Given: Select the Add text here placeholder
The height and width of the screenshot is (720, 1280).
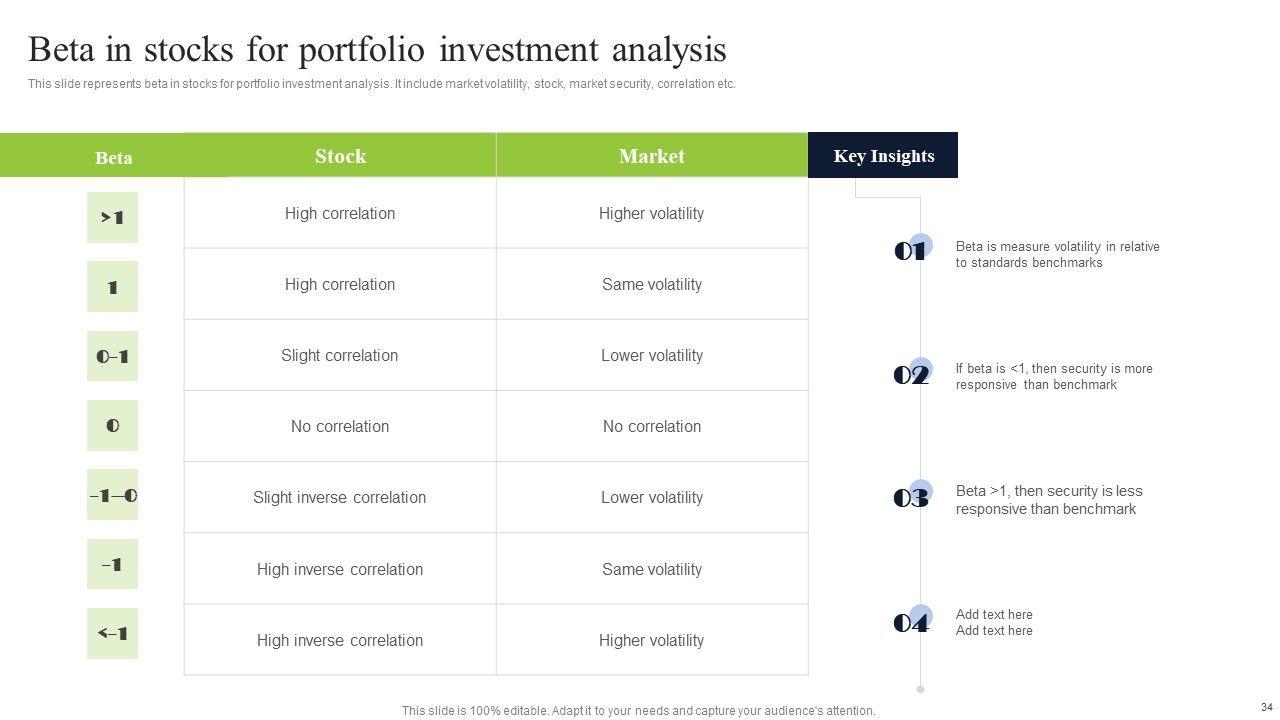Looking at the screenshot, I should coord(994,622).
